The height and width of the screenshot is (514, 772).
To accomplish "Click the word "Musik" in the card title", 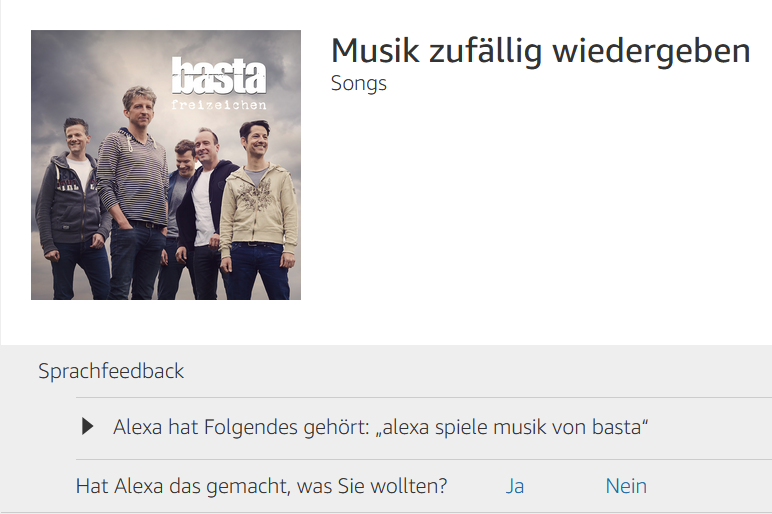I will tap(370, 50).
